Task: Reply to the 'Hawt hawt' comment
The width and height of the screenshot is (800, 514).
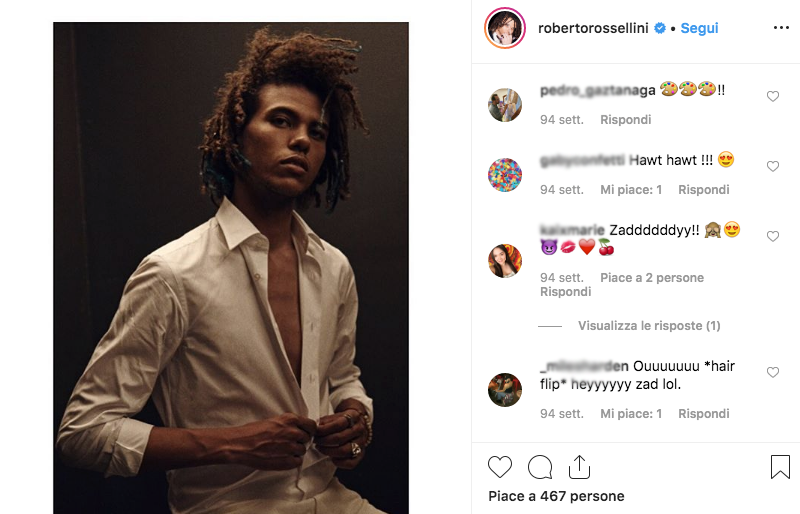Action: (703, 189)
